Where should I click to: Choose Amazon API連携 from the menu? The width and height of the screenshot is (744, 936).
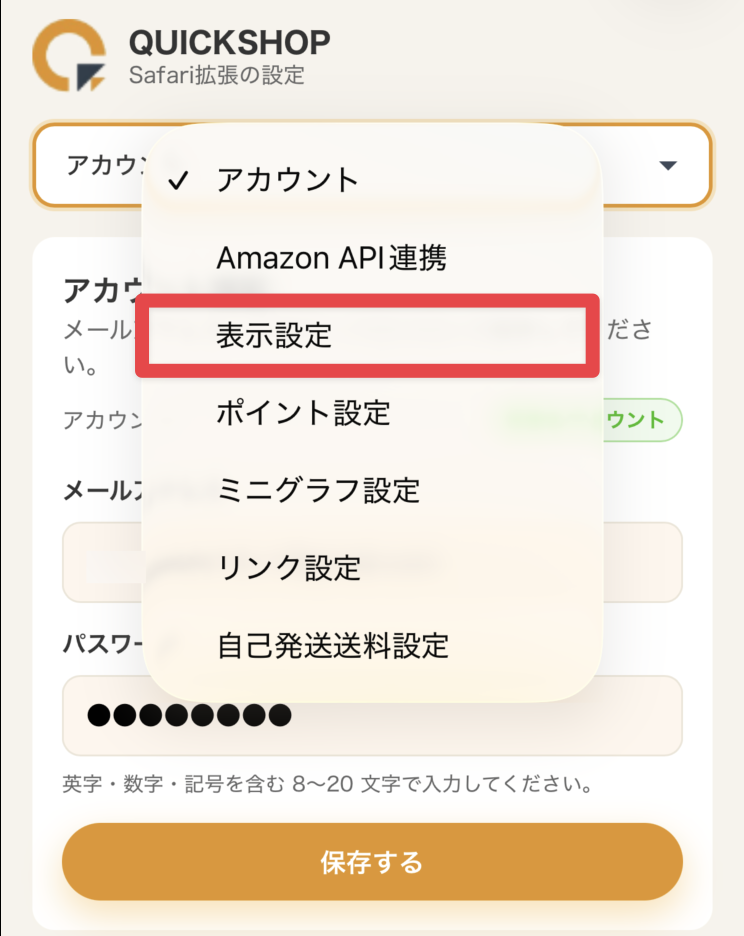pyautogui.click(x=331, y=259)
